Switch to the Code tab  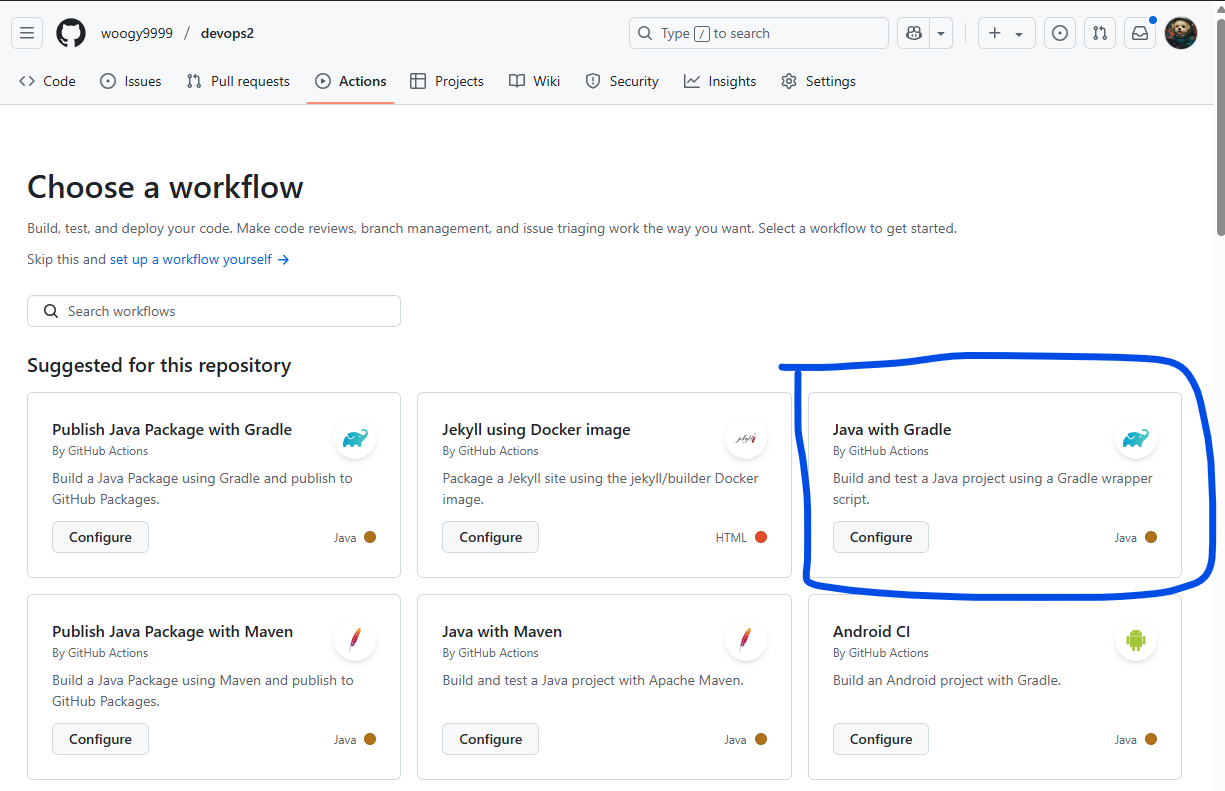(47, 81)
